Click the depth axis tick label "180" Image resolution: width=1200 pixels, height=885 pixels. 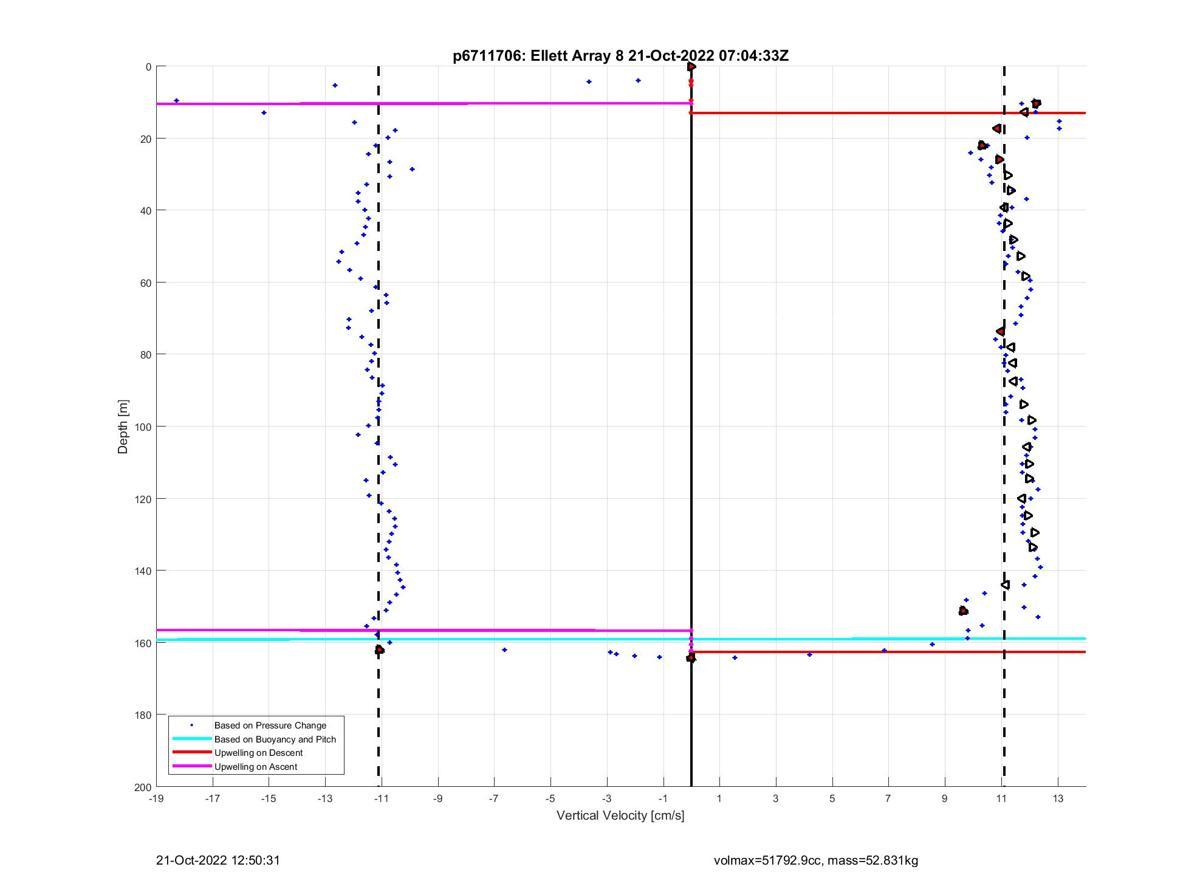tap(142, 715)
